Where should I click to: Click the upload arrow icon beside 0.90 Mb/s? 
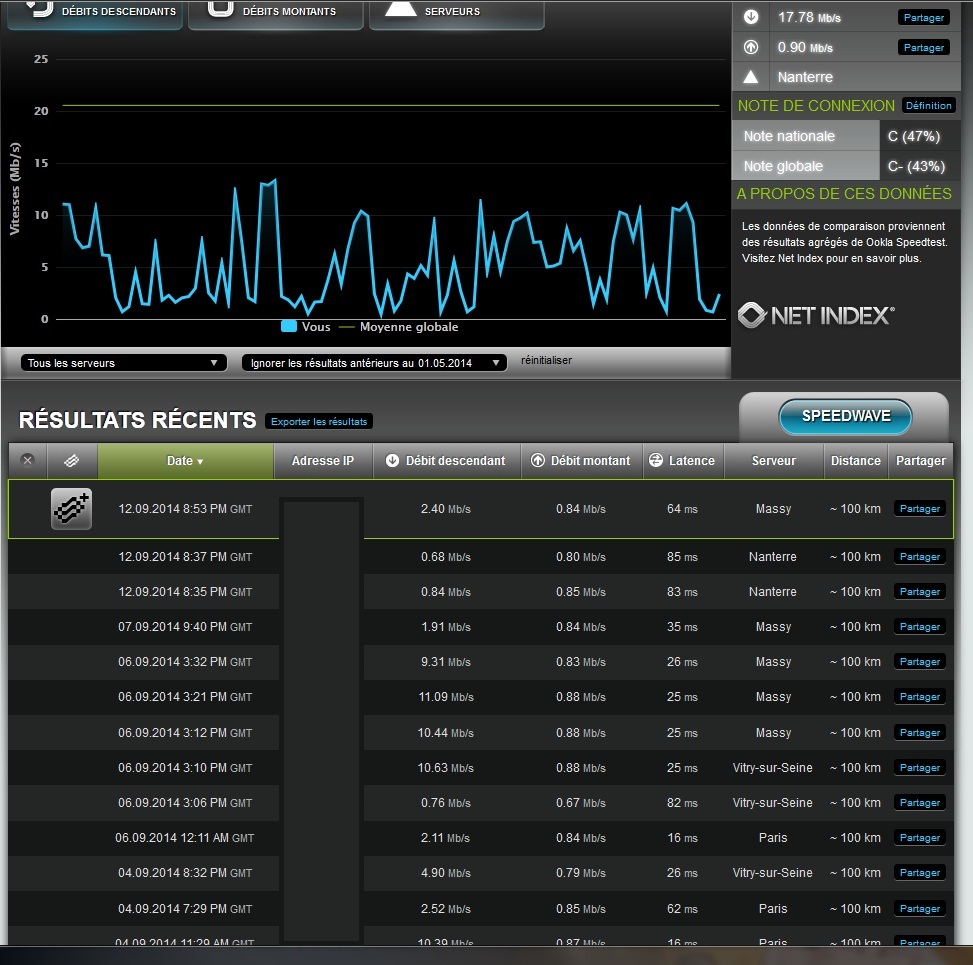coord(751,47)
